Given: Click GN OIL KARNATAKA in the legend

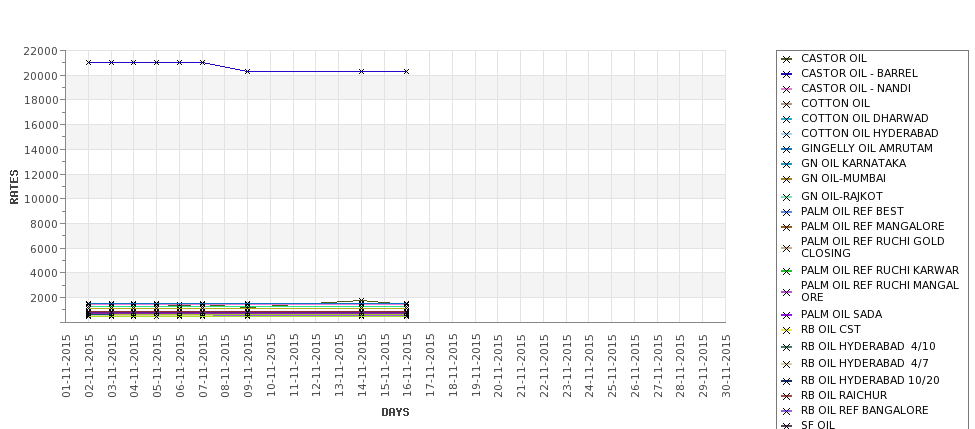Looking at the screenshot, I should (x=853, y=163).
